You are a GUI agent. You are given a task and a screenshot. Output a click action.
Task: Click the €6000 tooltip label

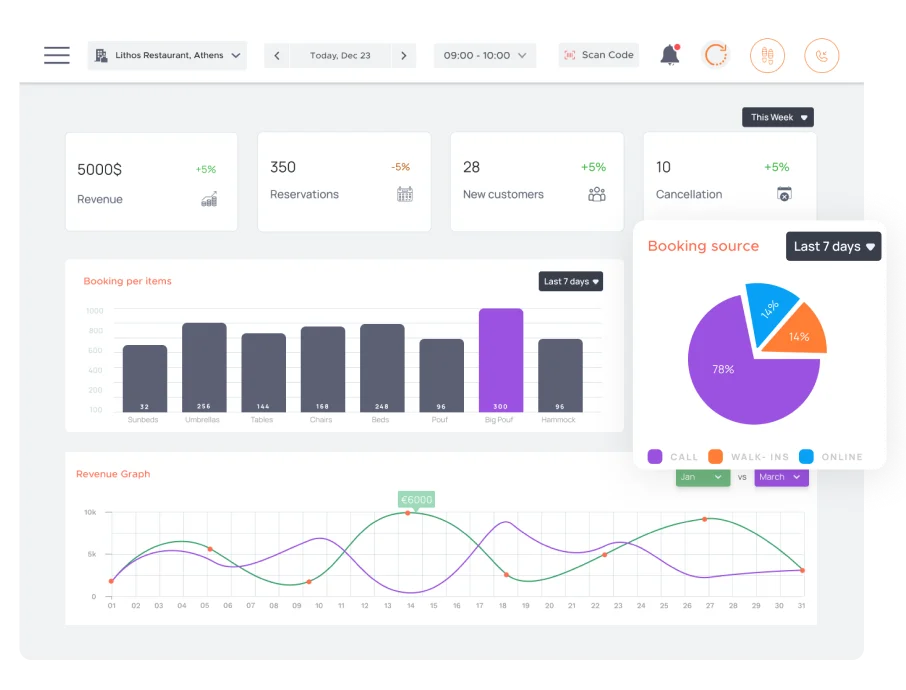[416, 499]
